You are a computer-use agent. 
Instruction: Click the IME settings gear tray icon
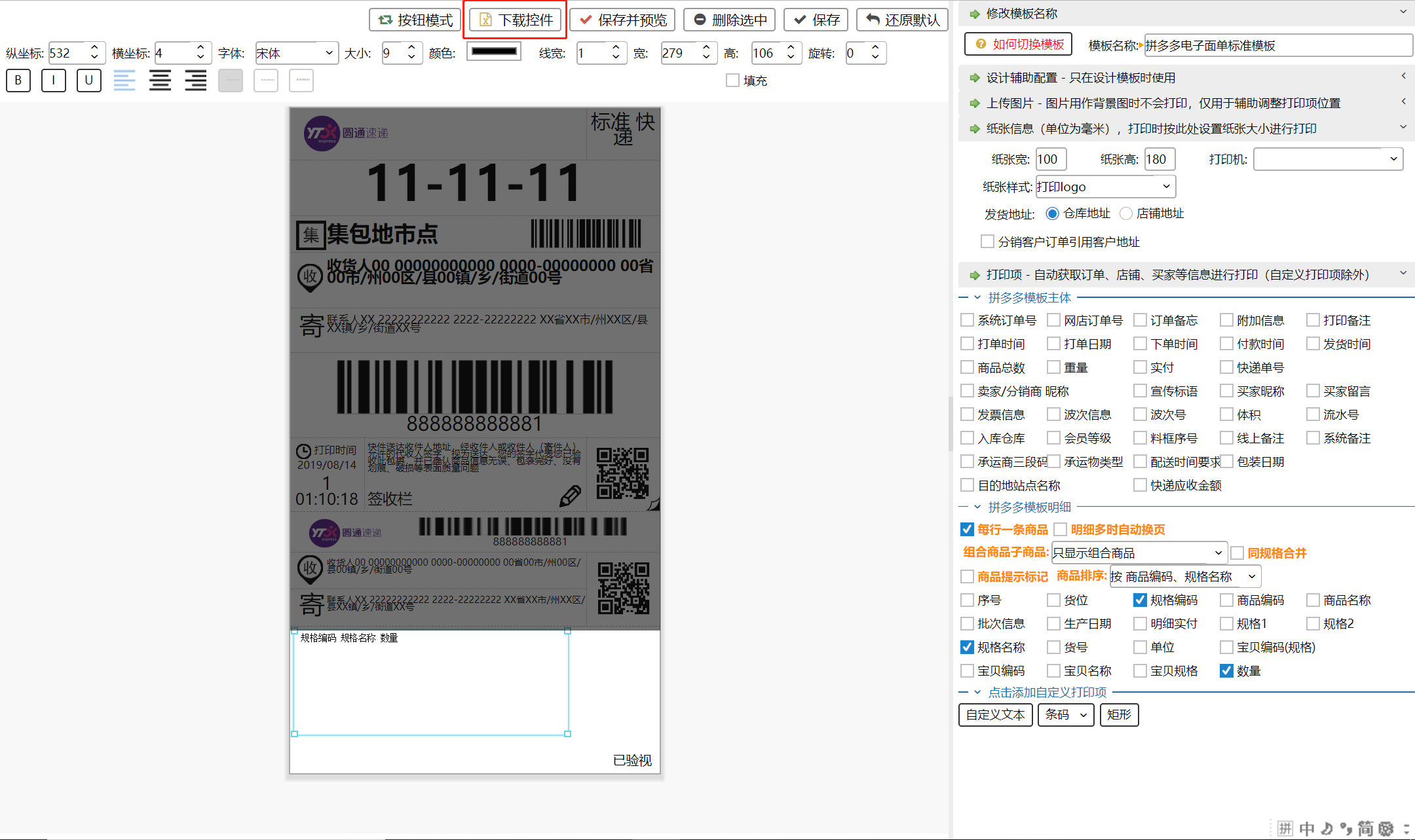1386,828
